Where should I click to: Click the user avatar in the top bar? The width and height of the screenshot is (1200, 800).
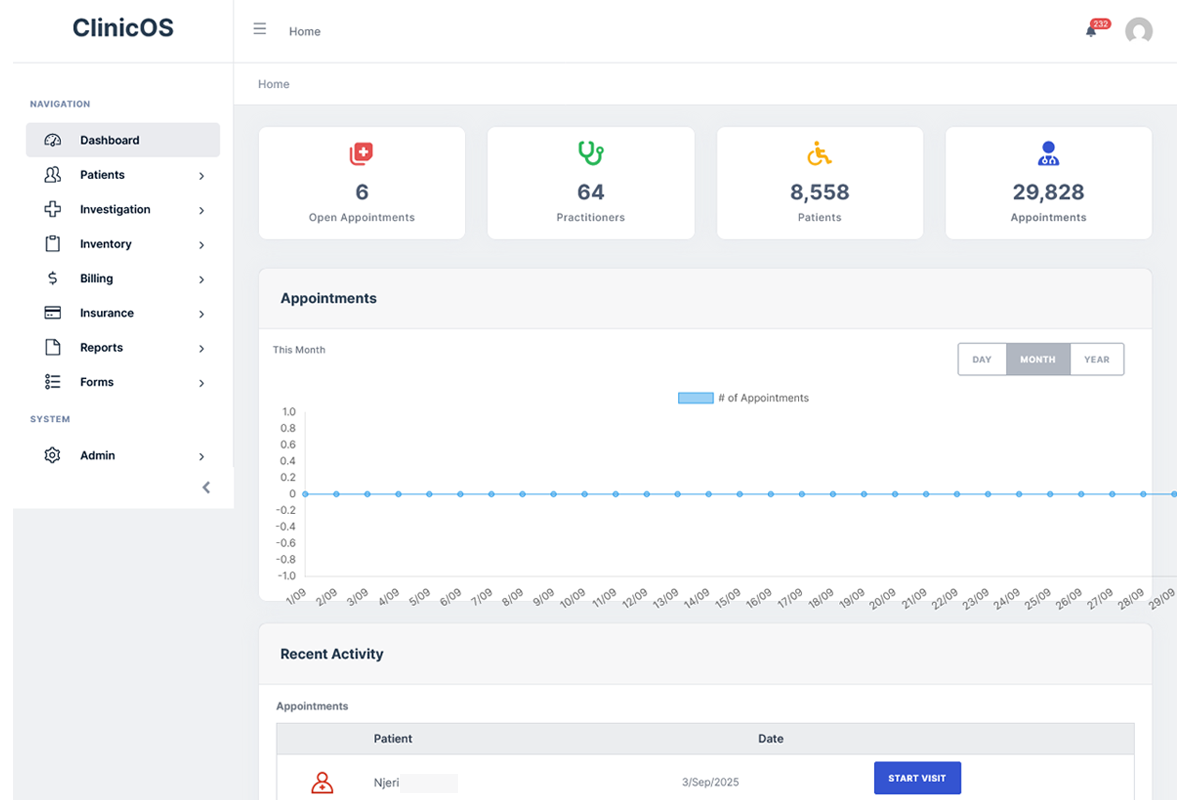[x=1138, y=31]
